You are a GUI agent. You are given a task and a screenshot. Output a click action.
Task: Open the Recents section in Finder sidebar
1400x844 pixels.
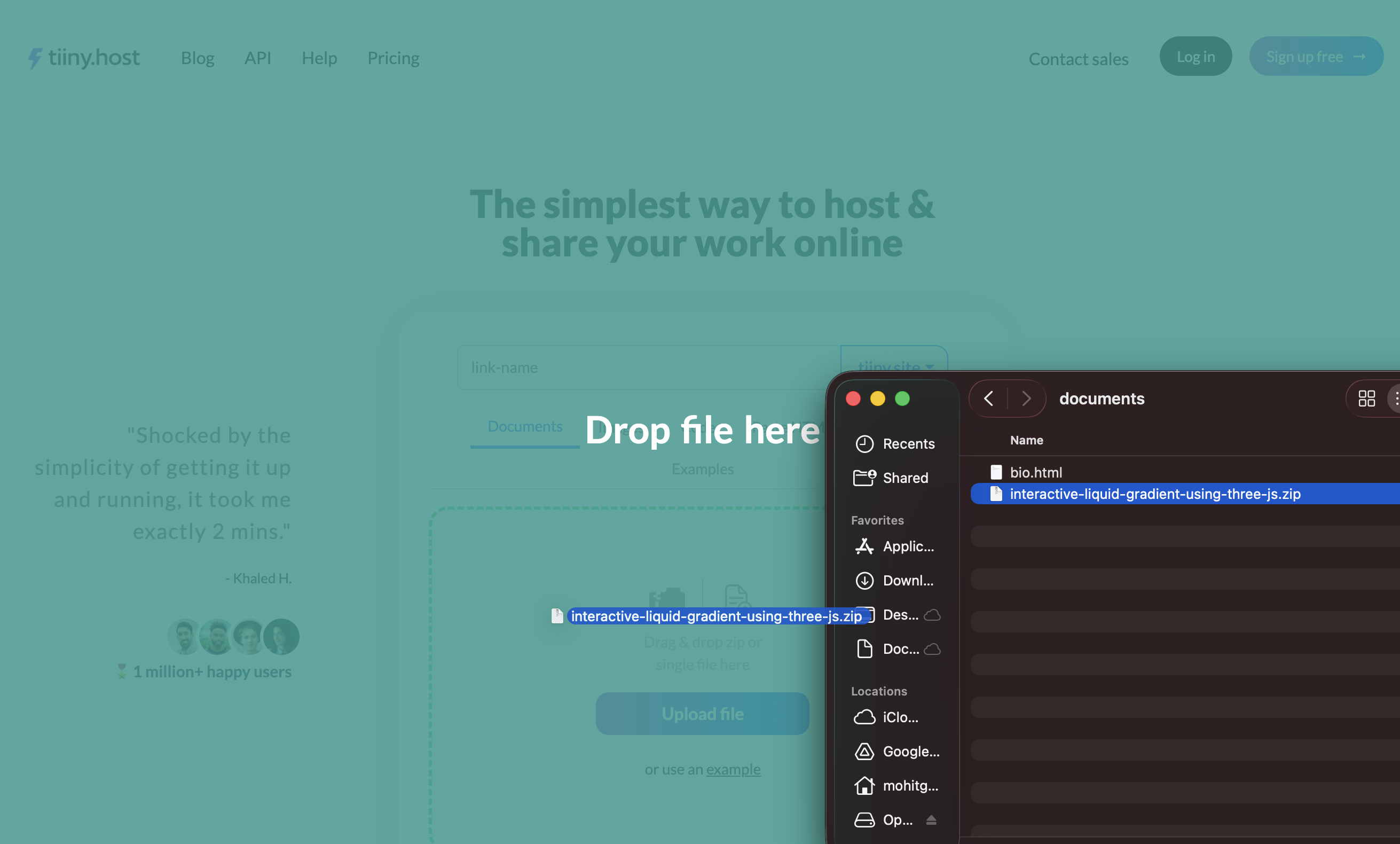[x=908, y=444]
